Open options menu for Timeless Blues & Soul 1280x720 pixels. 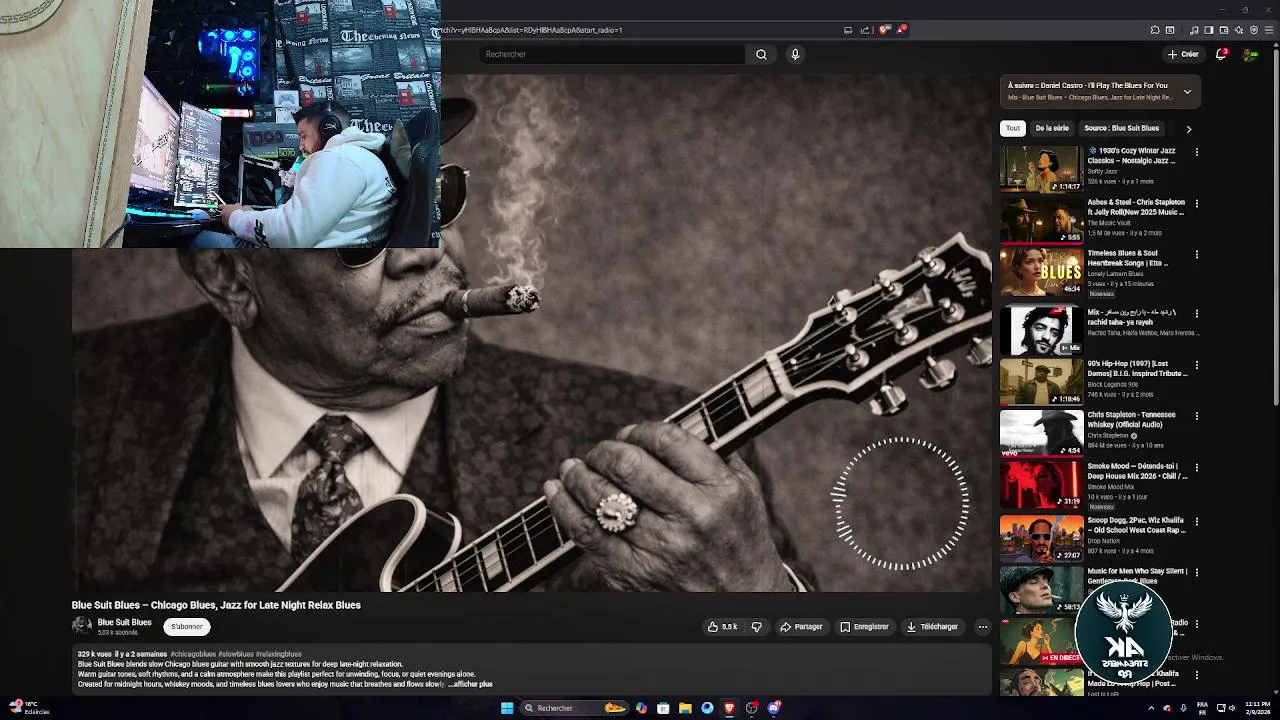pos(1197,255)
